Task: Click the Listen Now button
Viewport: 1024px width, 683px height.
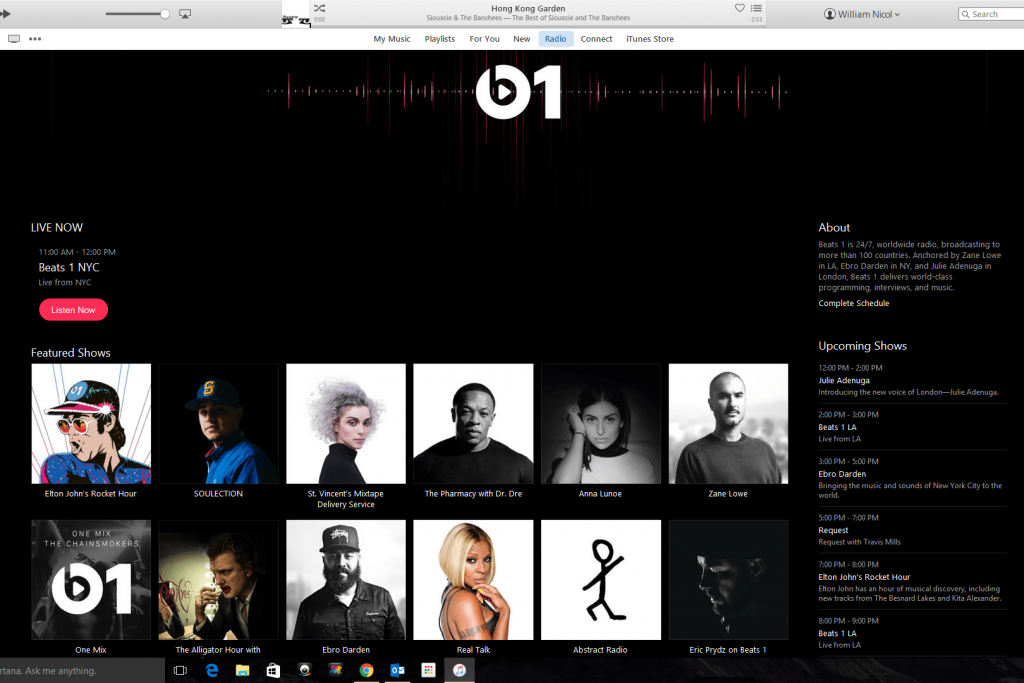Action: 73,310
